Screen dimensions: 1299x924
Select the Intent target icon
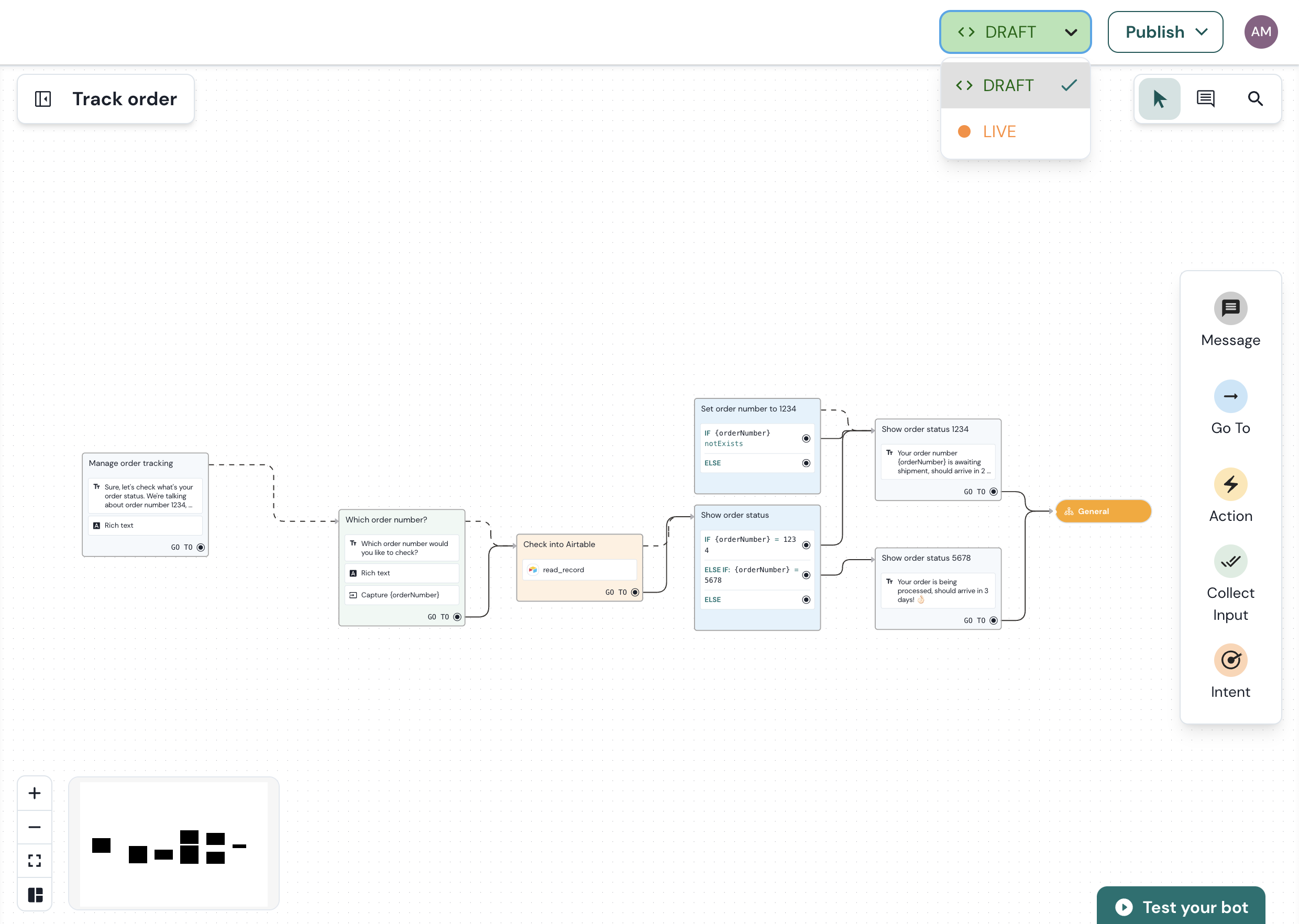click(1230, 660)
